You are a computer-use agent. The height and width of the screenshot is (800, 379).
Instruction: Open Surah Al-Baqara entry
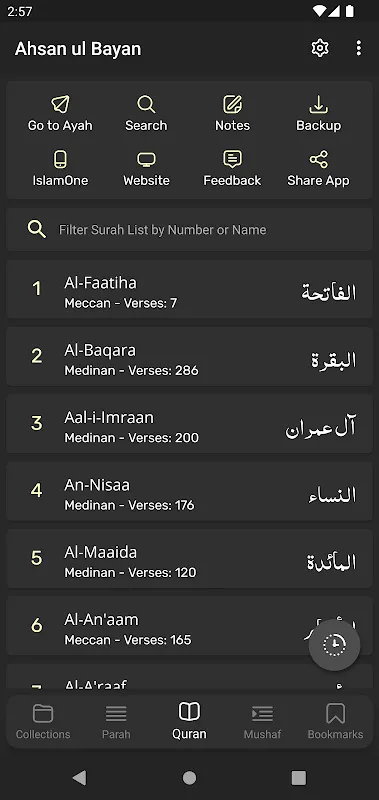pos(189,357)
